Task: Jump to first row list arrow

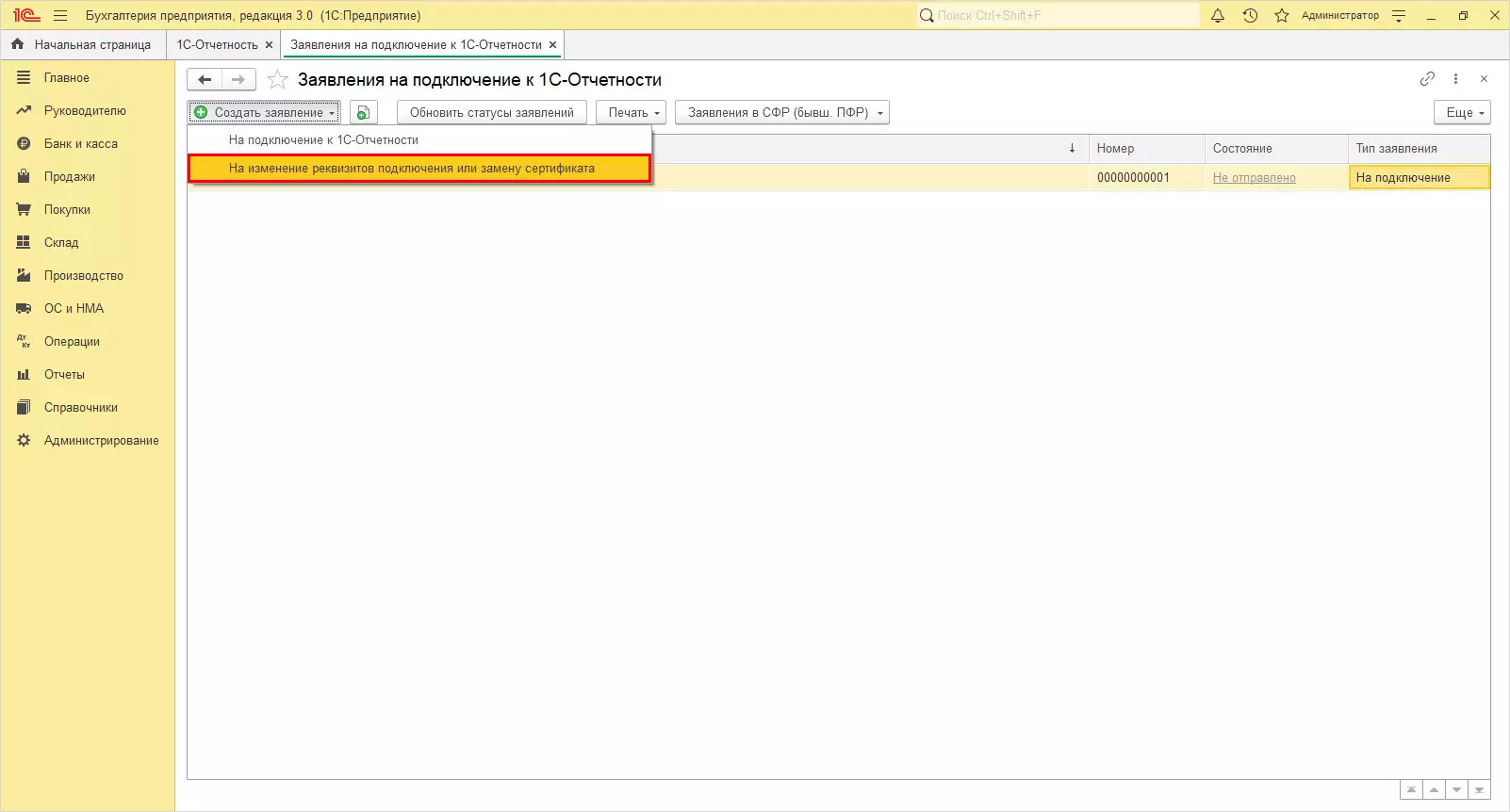Action: click(1411, 790)
